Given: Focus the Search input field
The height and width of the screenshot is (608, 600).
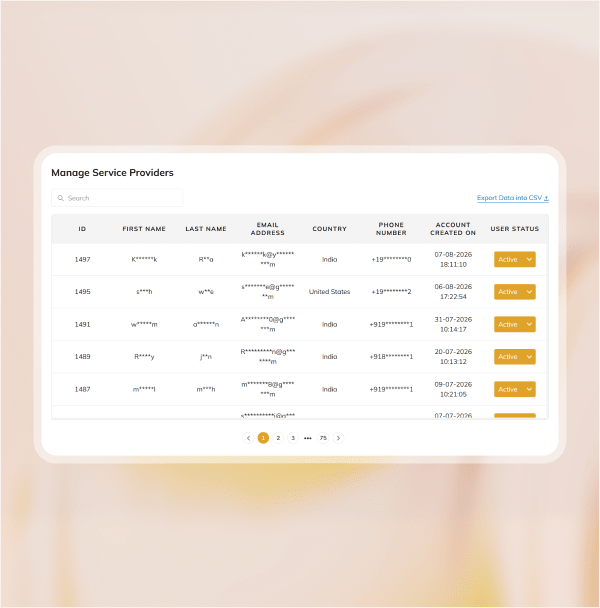Looking at the screenshot, I should coord(117,198).
